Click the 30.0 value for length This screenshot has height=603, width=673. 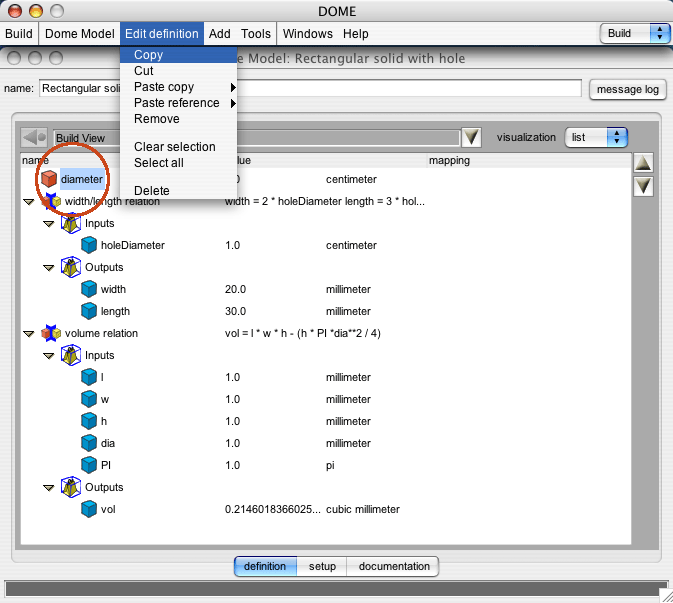[236, 311]
